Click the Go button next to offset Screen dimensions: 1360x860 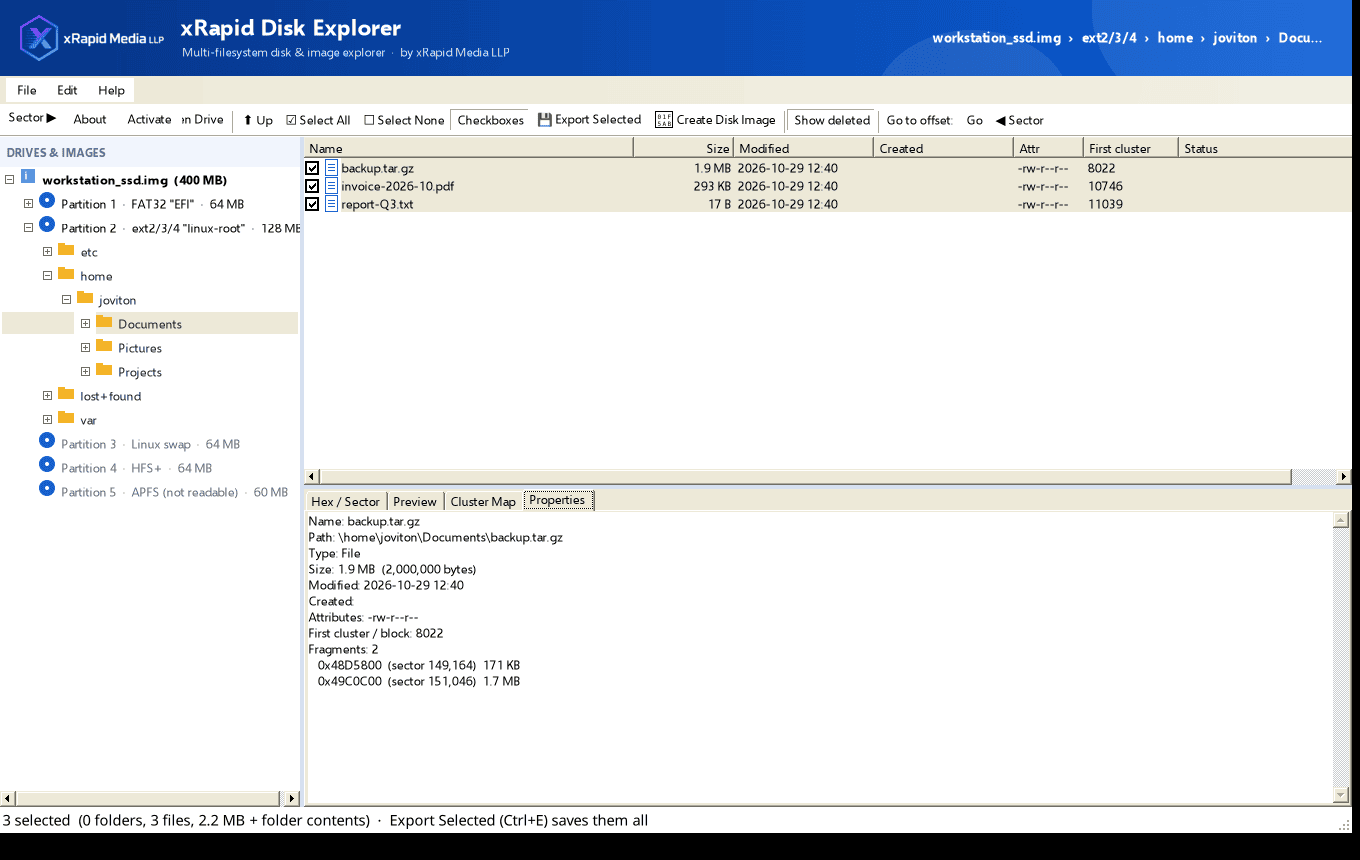point(975,120)
